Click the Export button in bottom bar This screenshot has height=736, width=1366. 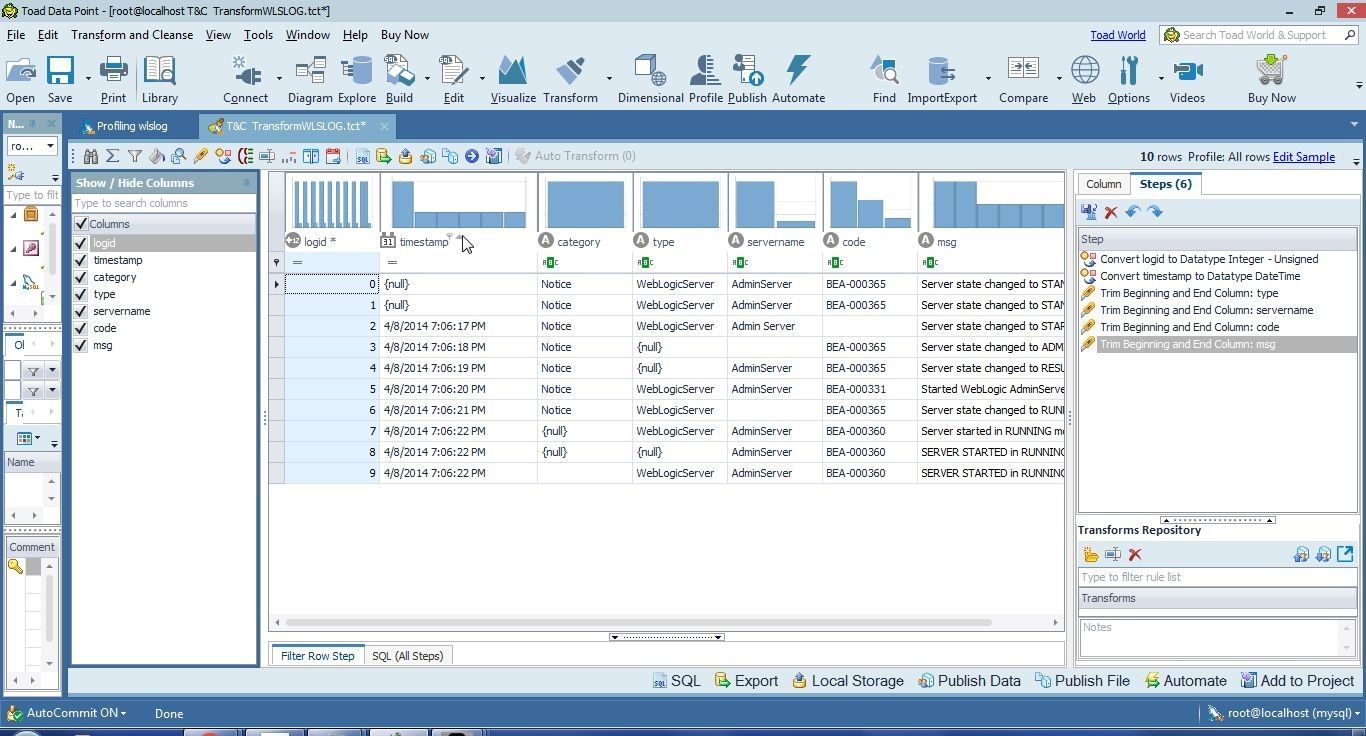(746, 681)
